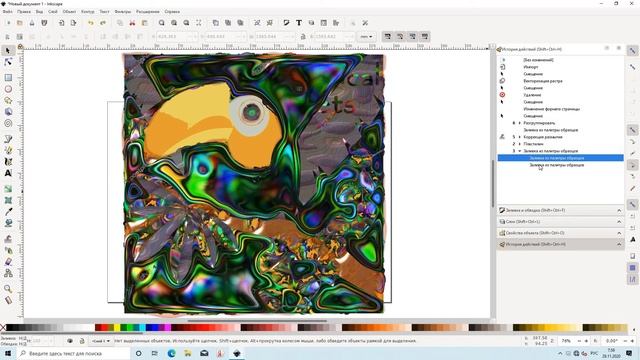Toggle the topmost snap control button
The height and width of the screenshot is (360, 640).
tap(632, 51)
